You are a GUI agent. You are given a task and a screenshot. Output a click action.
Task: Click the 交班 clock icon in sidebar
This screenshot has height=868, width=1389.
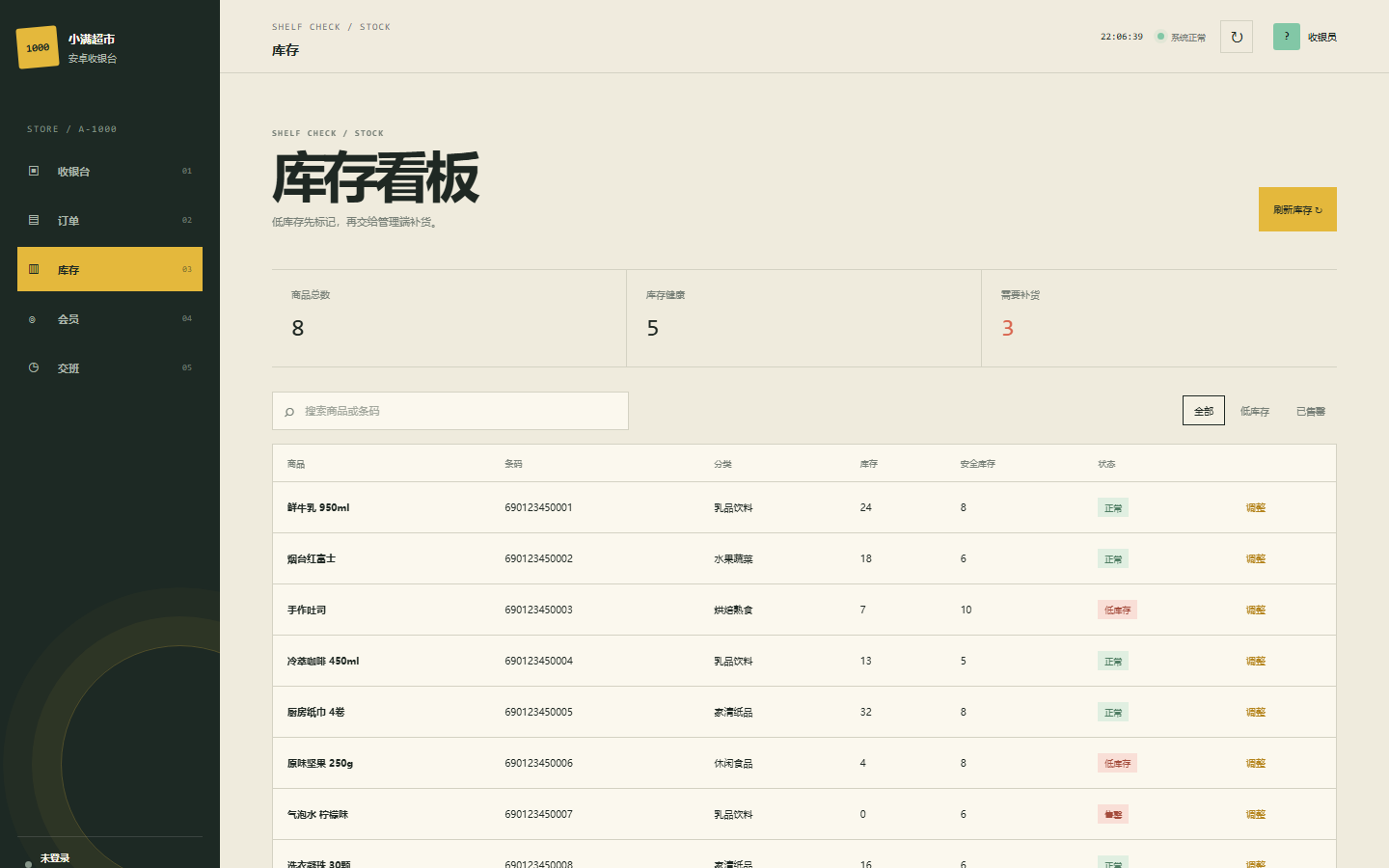(34, 367)
